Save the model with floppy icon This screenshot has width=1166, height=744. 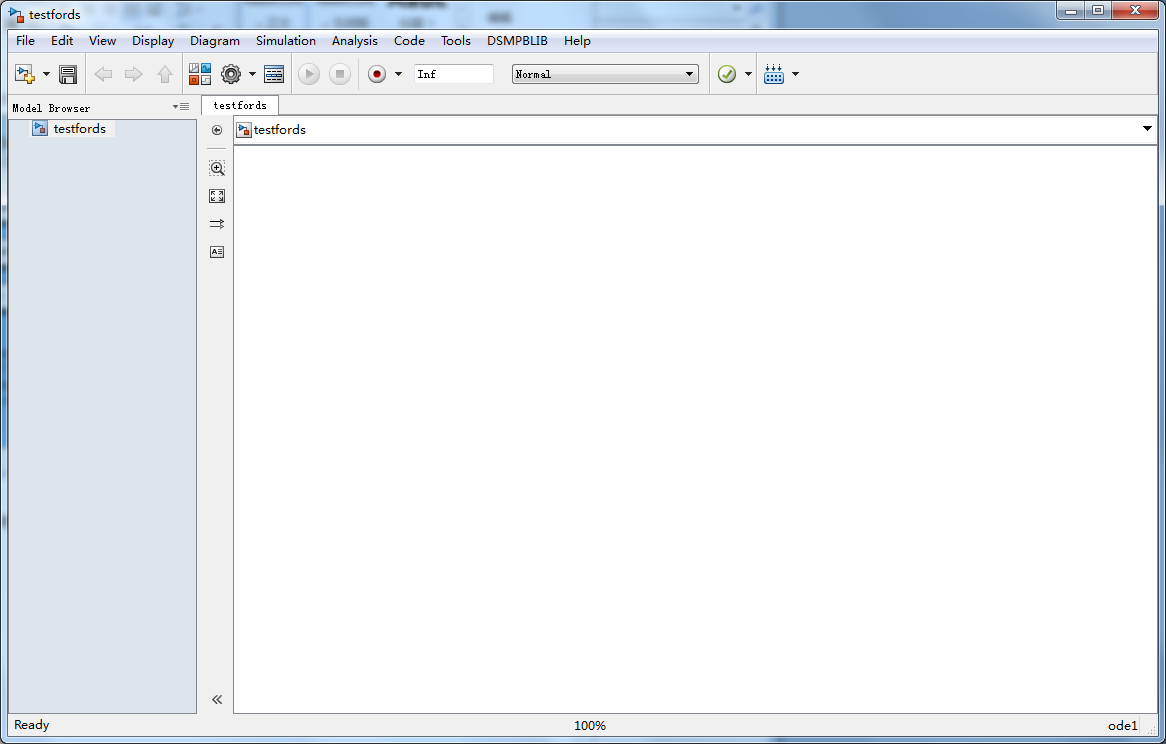(68, 74)
